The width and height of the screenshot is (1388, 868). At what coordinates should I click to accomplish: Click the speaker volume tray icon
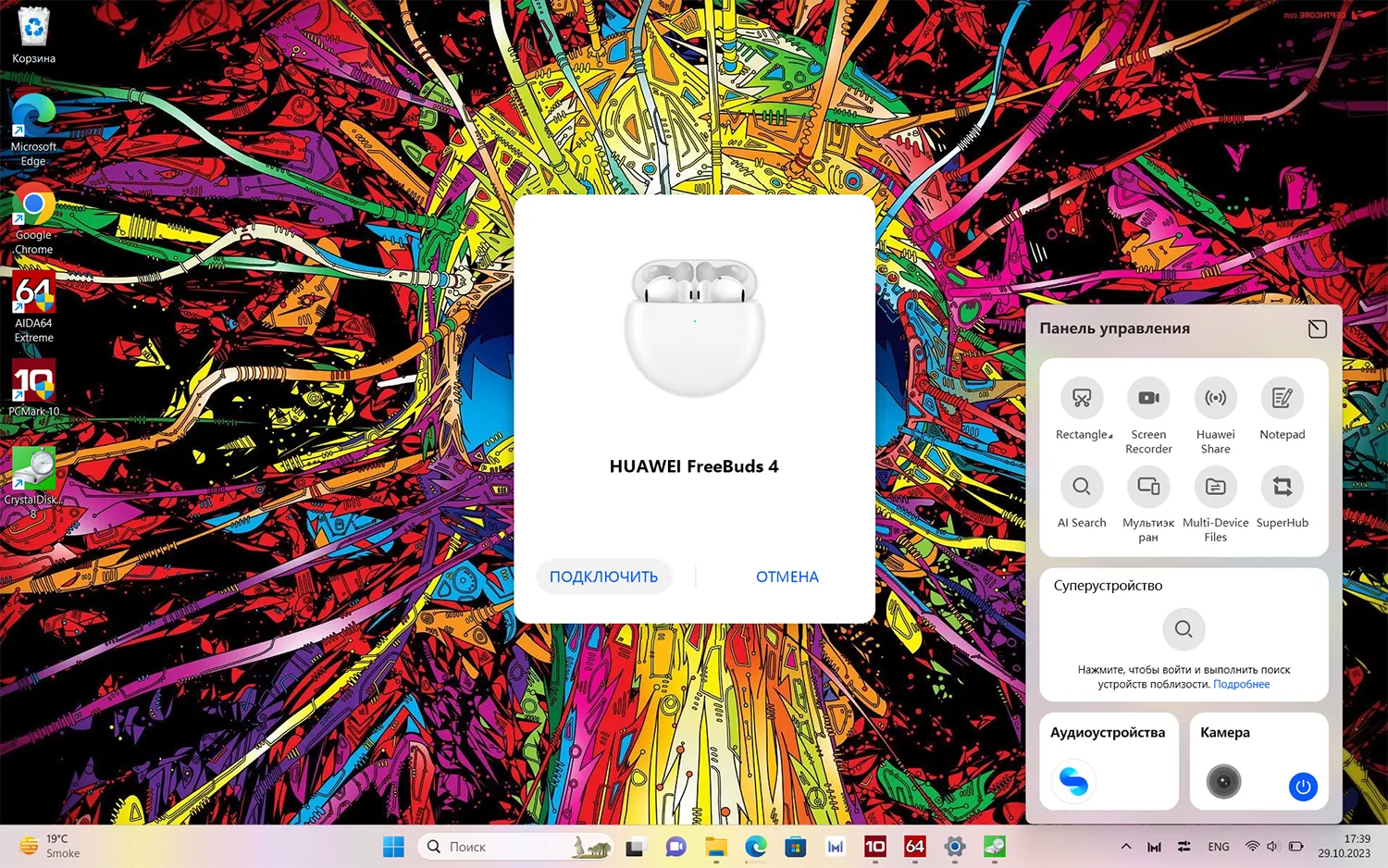pyautogui.click(x=1272, y=847)
